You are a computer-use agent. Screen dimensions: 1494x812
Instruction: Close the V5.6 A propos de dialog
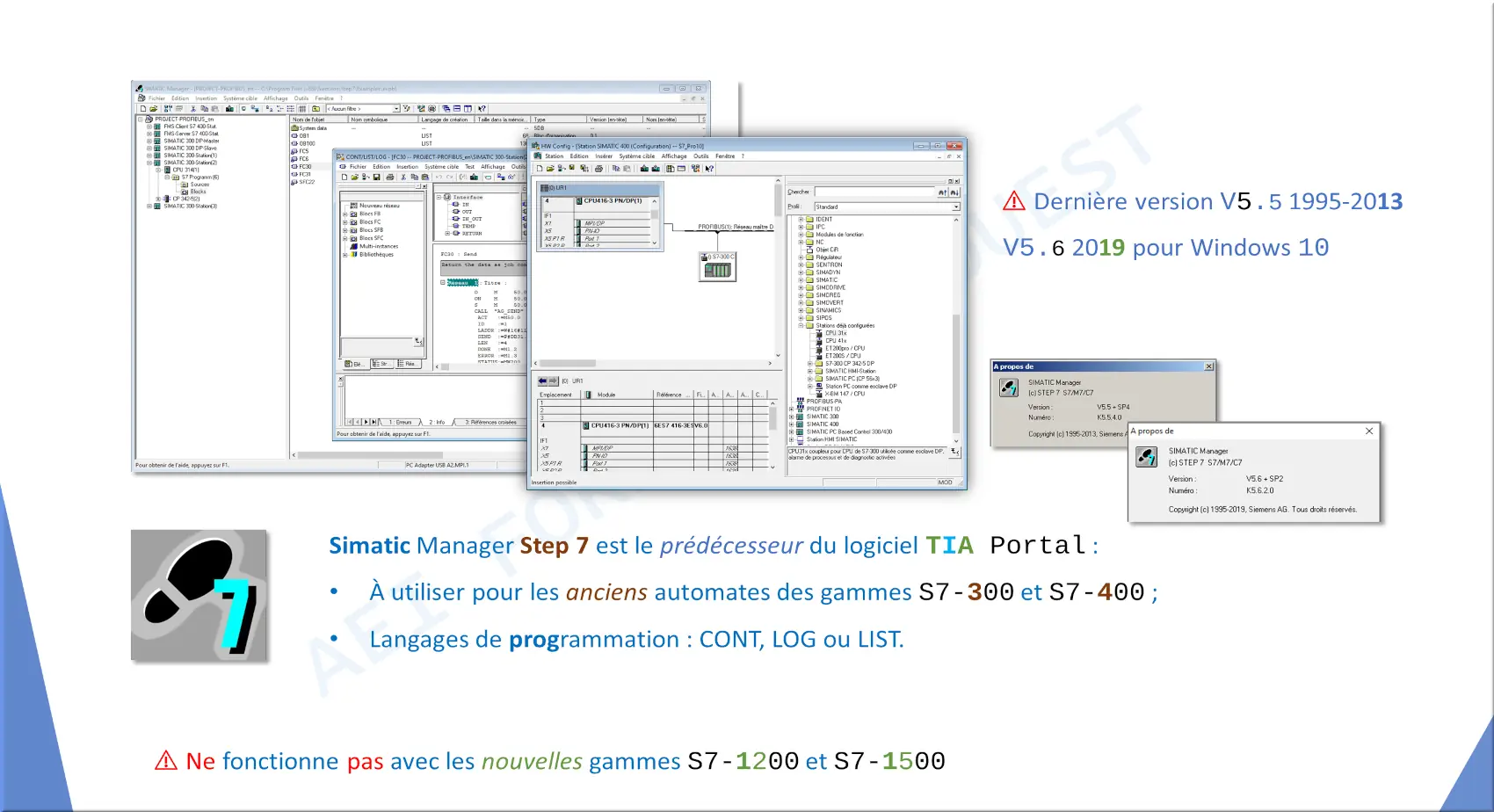(1369, 431)
